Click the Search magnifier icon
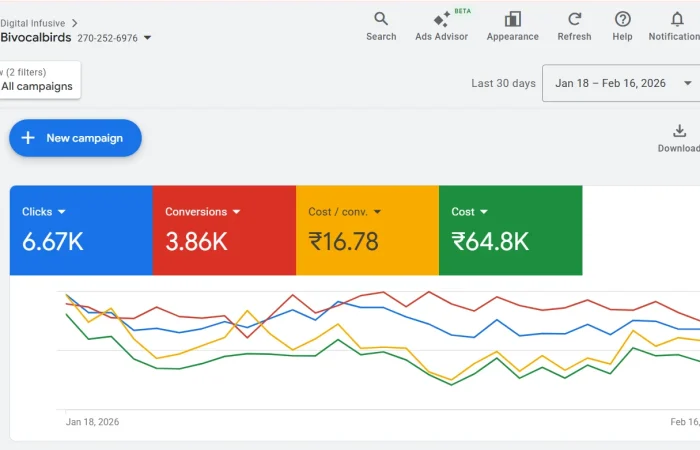This screenshot has height=450, width=700. [381, 19]
